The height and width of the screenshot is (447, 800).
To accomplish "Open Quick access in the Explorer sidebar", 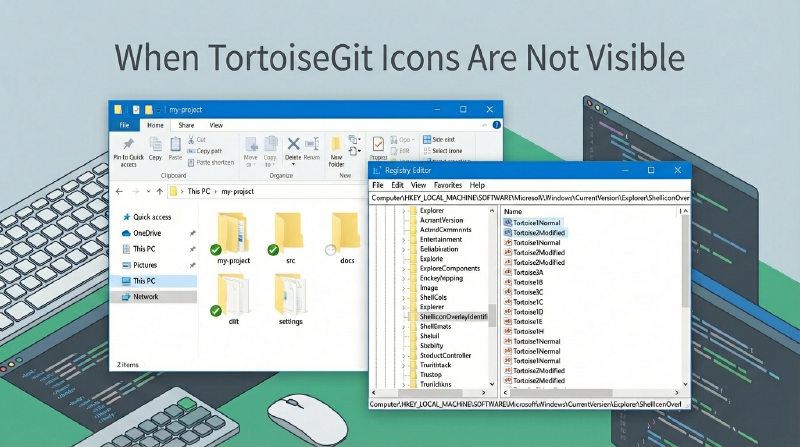I will (x=146, y=217).
